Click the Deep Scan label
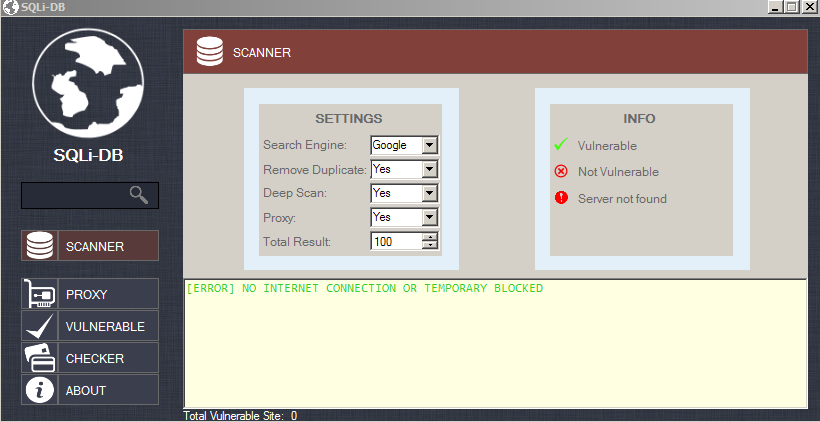Viewport: 820px width, 422px height. coord(295,193)
